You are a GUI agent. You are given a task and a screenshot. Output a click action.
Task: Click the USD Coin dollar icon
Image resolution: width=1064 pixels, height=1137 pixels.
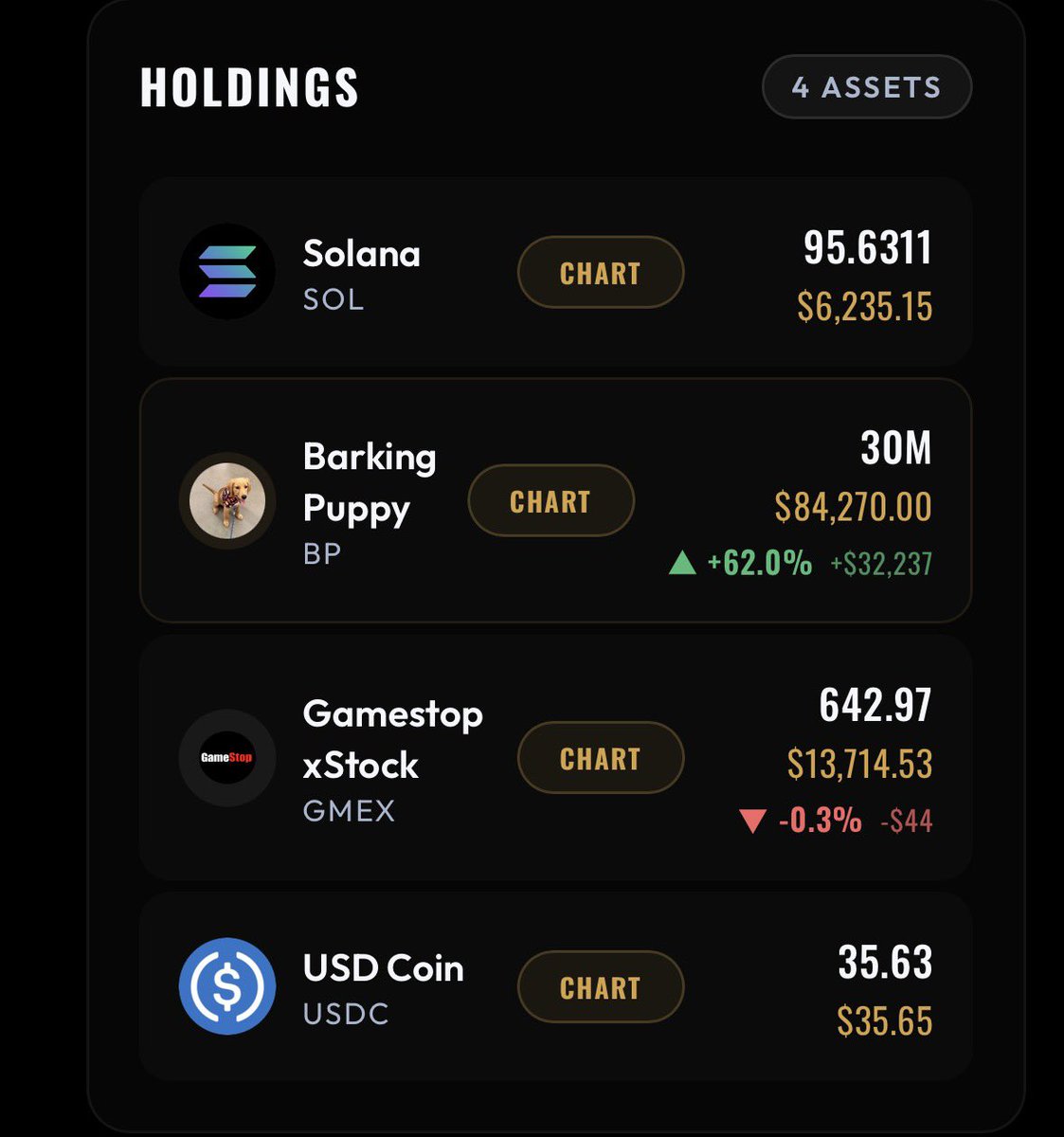tap(227, 986)
